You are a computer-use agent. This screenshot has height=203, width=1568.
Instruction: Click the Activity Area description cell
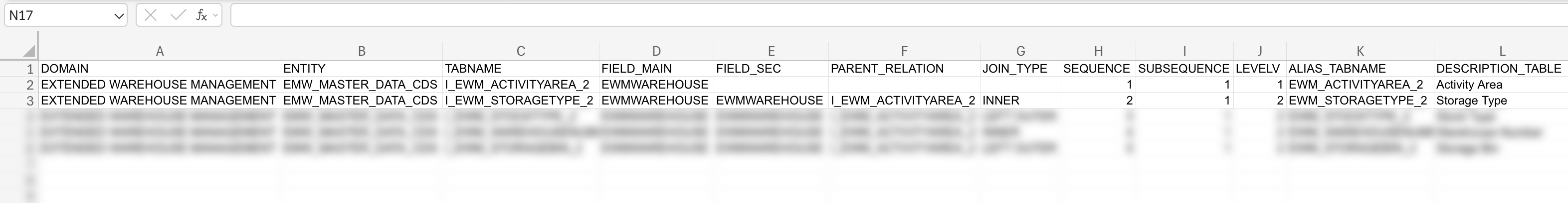(x=1469, y=85)
